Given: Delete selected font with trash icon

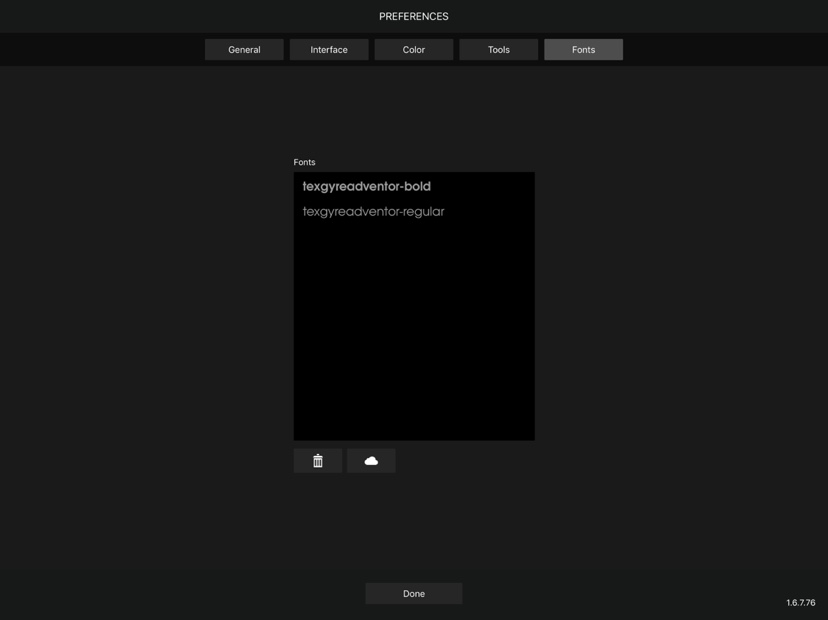Looking at the screenshot, I should [x=318, y=461].
